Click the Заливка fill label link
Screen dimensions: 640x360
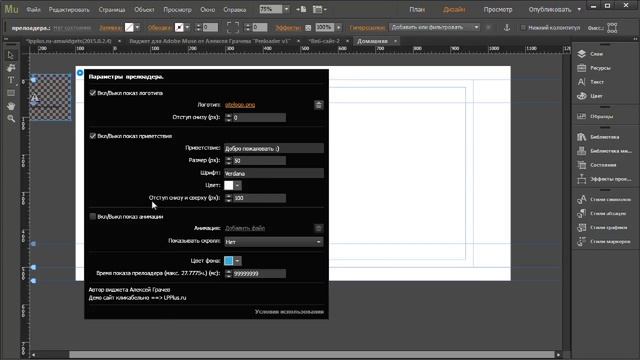click(x=110, y=28)
